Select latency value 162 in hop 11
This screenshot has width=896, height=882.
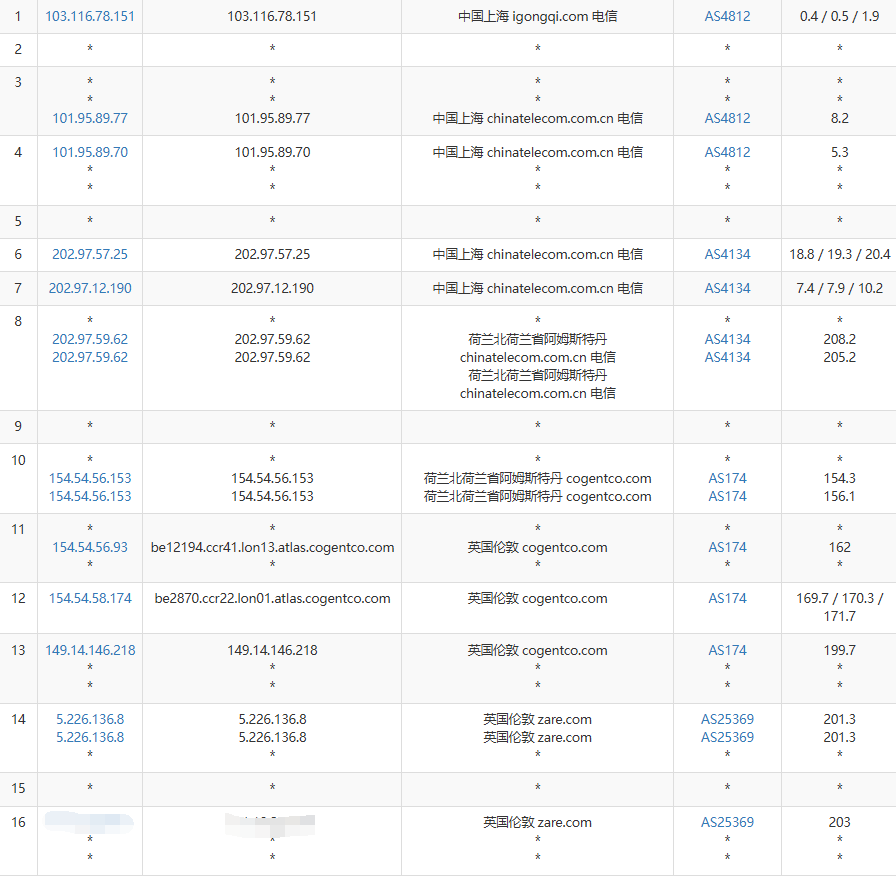coord(839,547)
